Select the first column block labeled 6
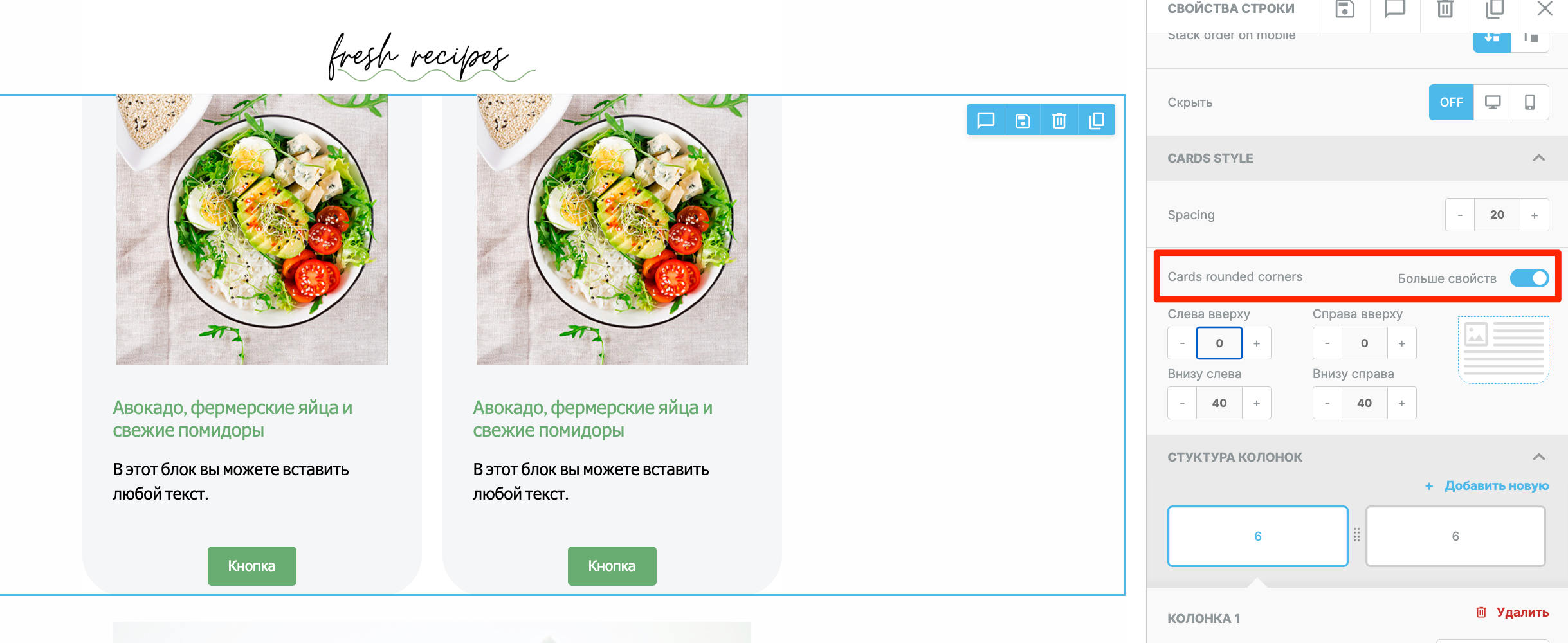 1258,536
